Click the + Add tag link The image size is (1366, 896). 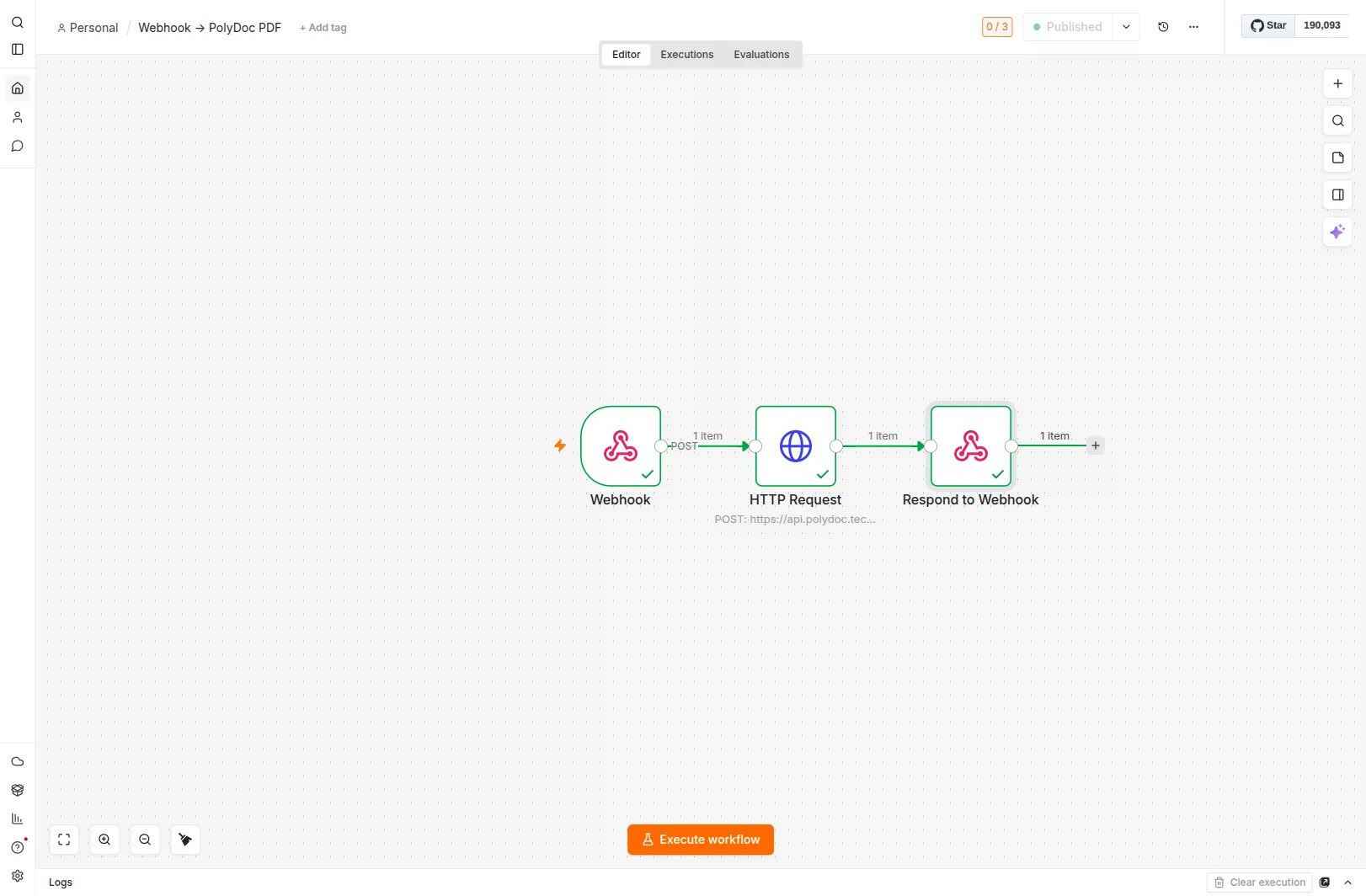pyautogui.click(x=323, y=28)
